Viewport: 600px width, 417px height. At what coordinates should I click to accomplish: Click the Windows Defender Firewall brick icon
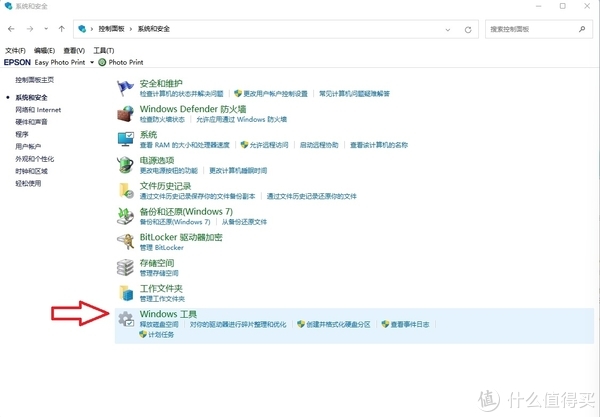125,114
